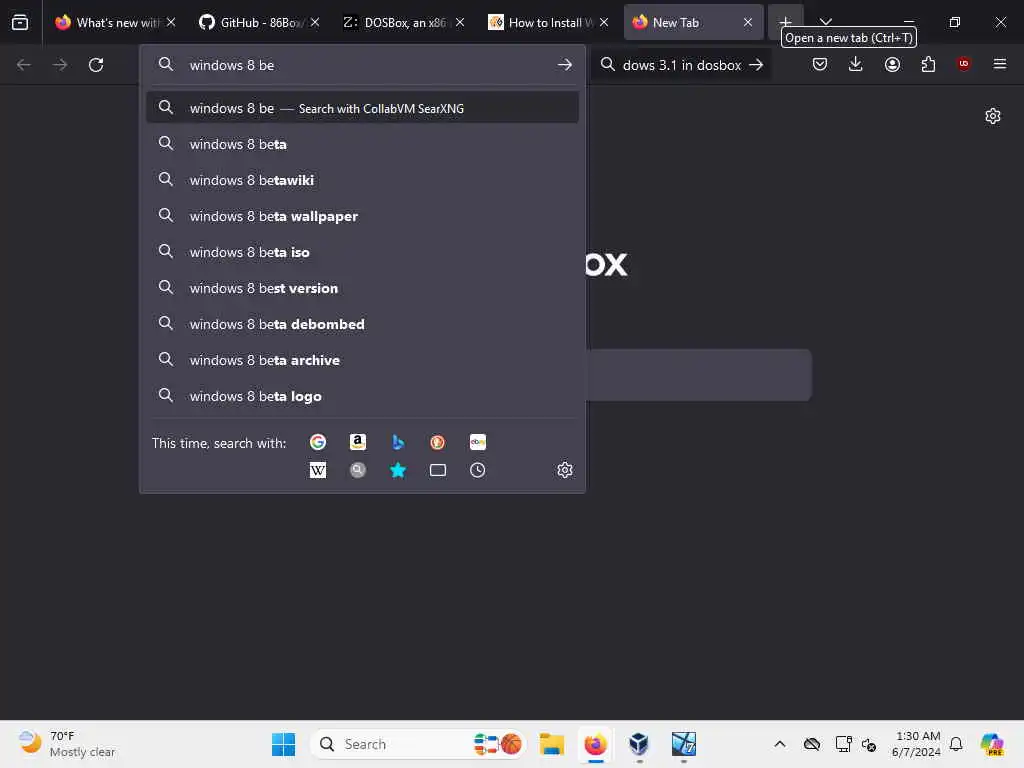Open the weather widget 70°F

67,744
